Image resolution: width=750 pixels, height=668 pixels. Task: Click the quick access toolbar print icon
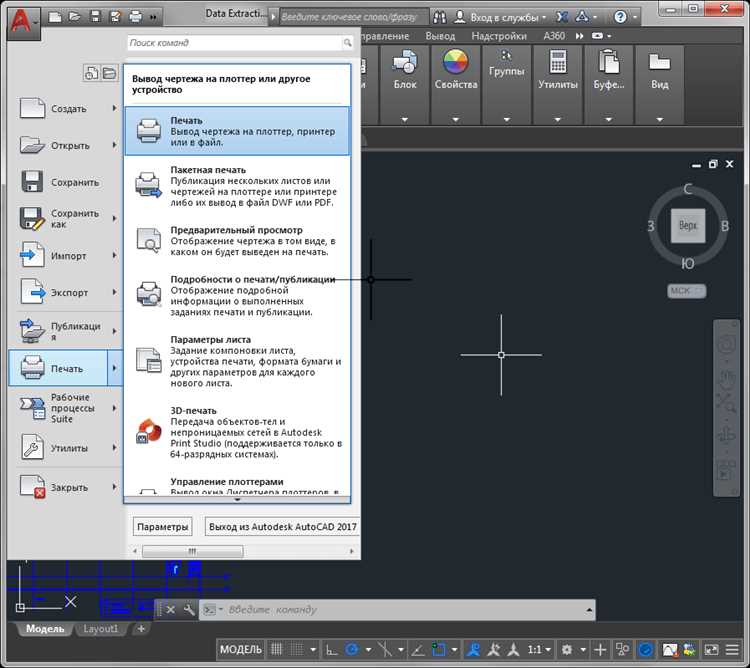[137, 17]
